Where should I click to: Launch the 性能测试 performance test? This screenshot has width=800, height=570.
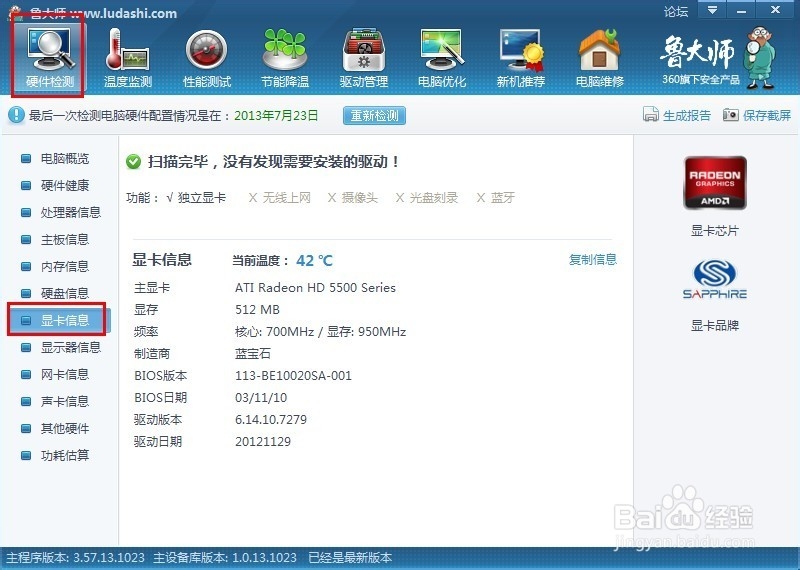coord(207,57)
